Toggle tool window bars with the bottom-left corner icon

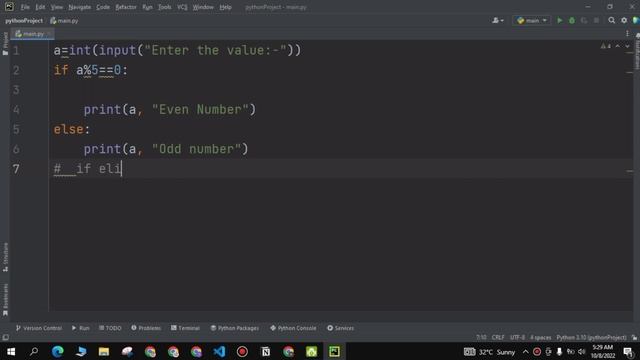(5, 338)
